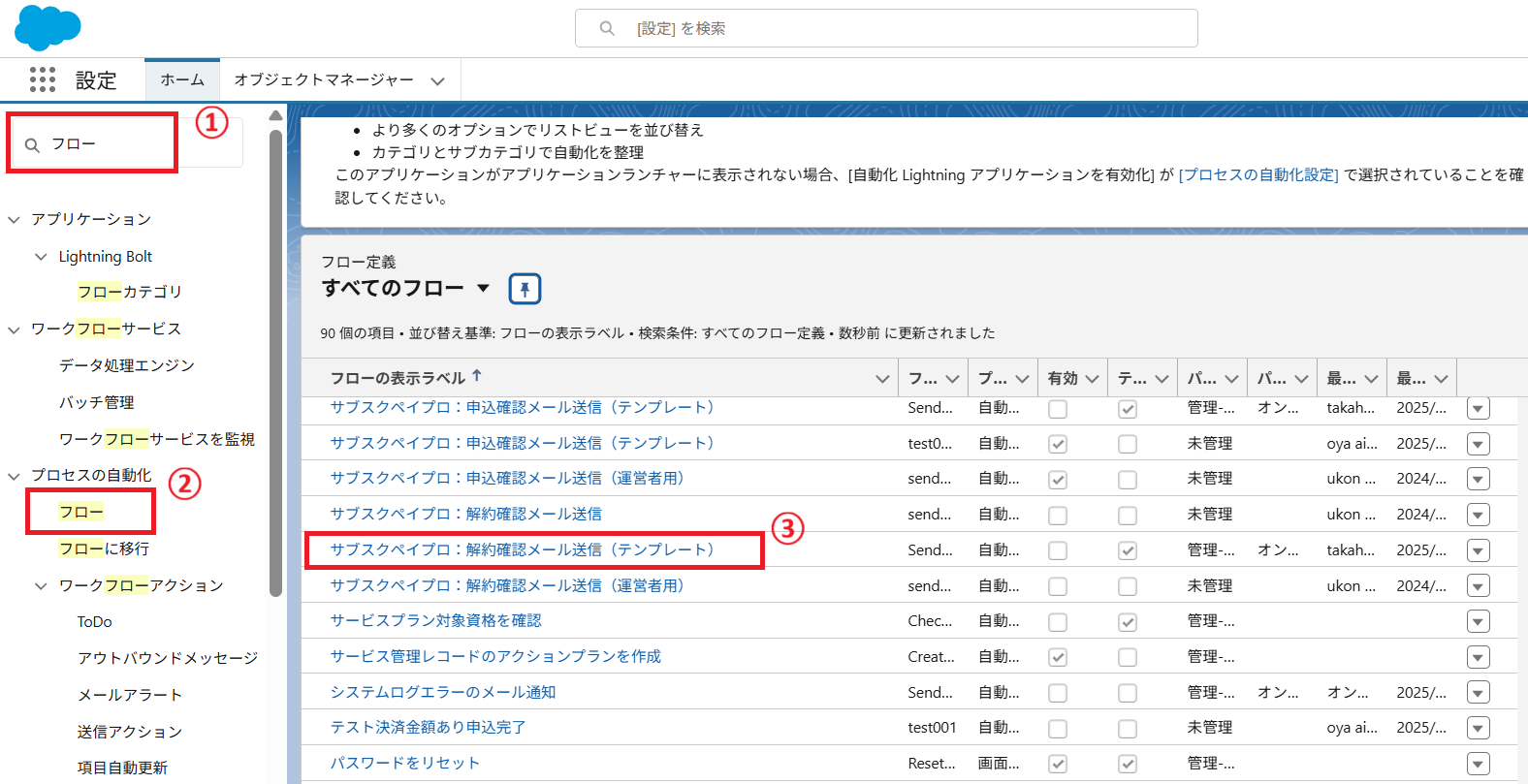The width and height of the screenshot is (1528, 784).
Task: Collapse the プロセスの自動化 tree section
Action: [x=15, y=476]
